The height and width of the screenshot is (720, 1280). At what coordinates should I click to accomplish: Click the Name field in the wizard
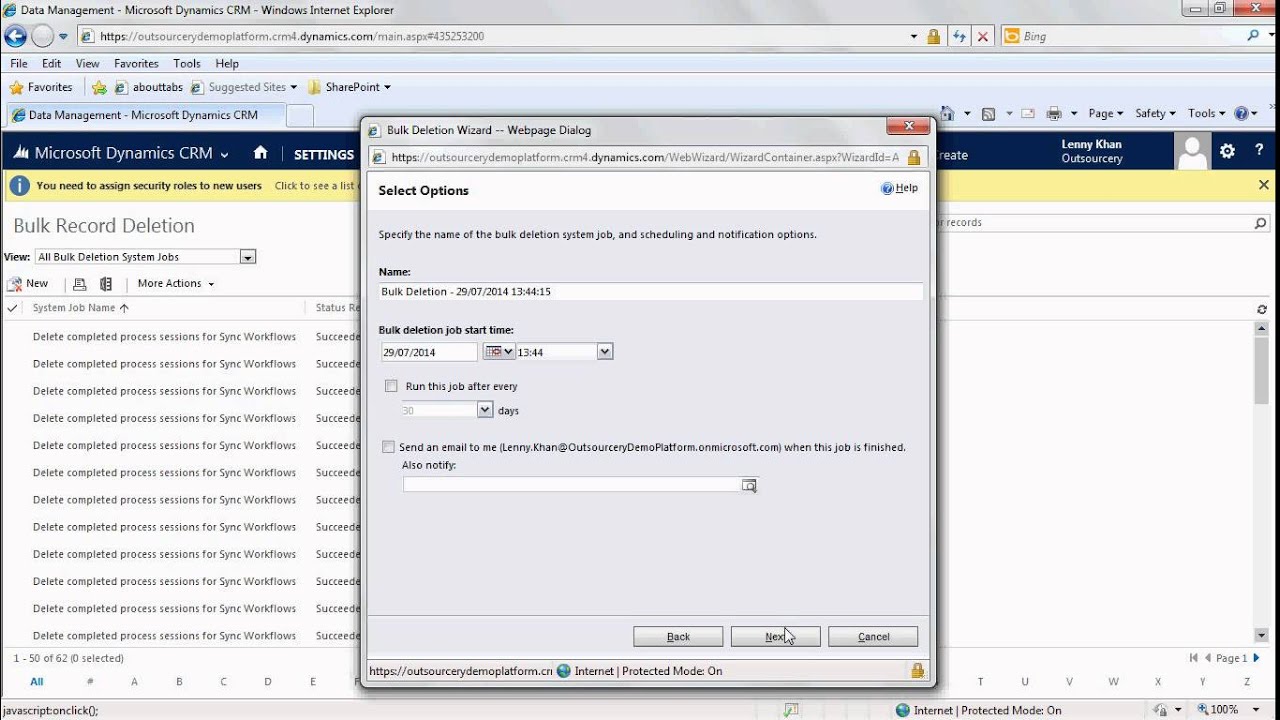pos(651,292)
